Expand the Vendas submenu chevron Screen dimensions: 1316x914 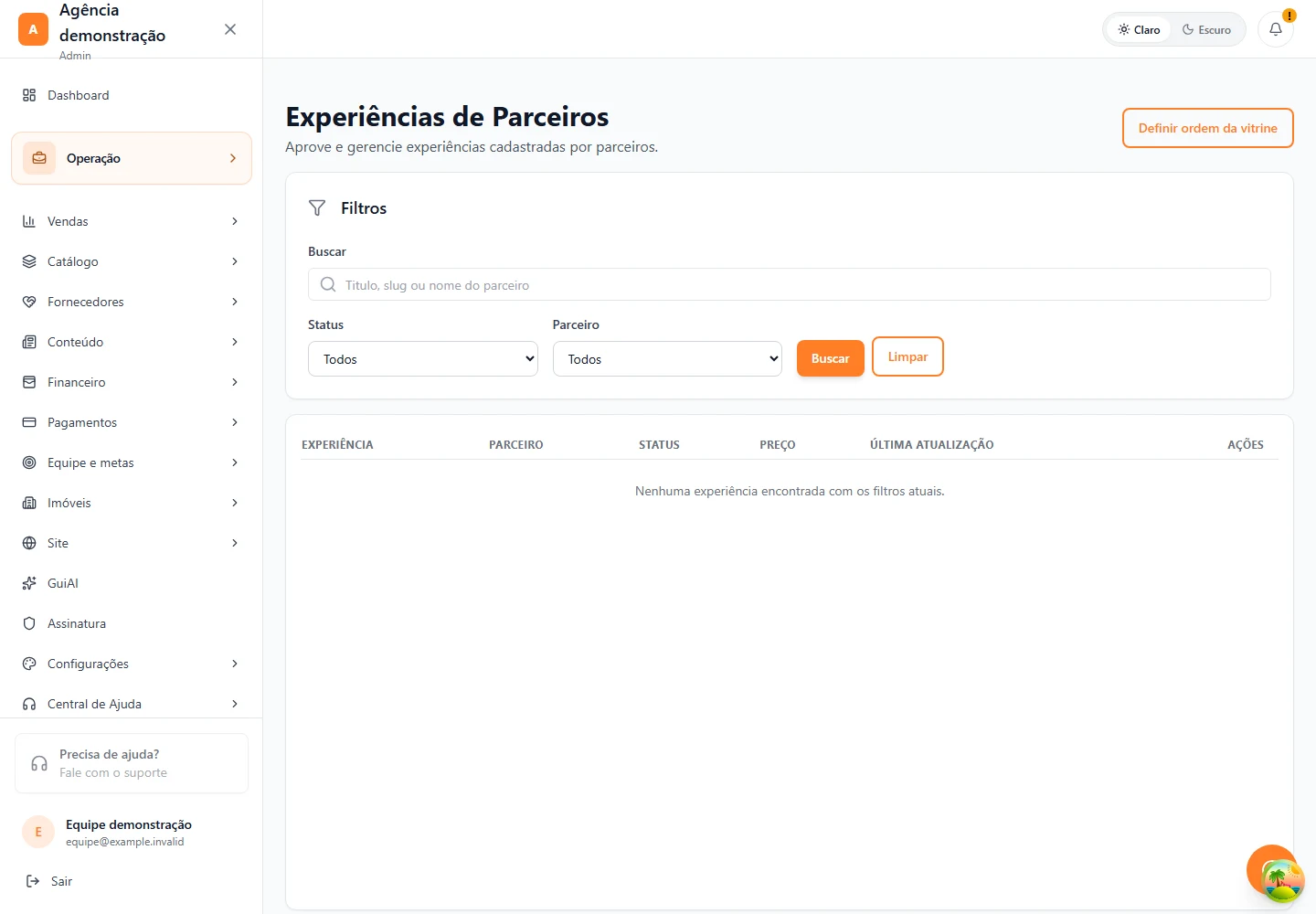pyautogui.click(x=235, y=221)
